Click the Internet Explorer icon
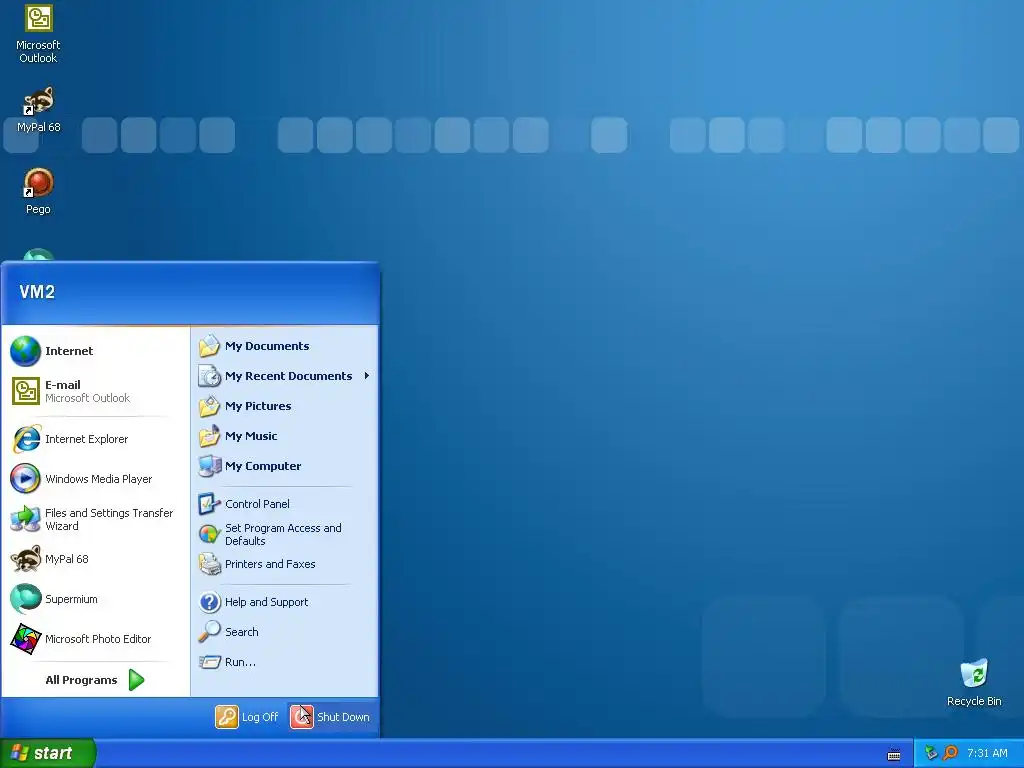This screenshot has height=768, width=1024. coord(26,439)
